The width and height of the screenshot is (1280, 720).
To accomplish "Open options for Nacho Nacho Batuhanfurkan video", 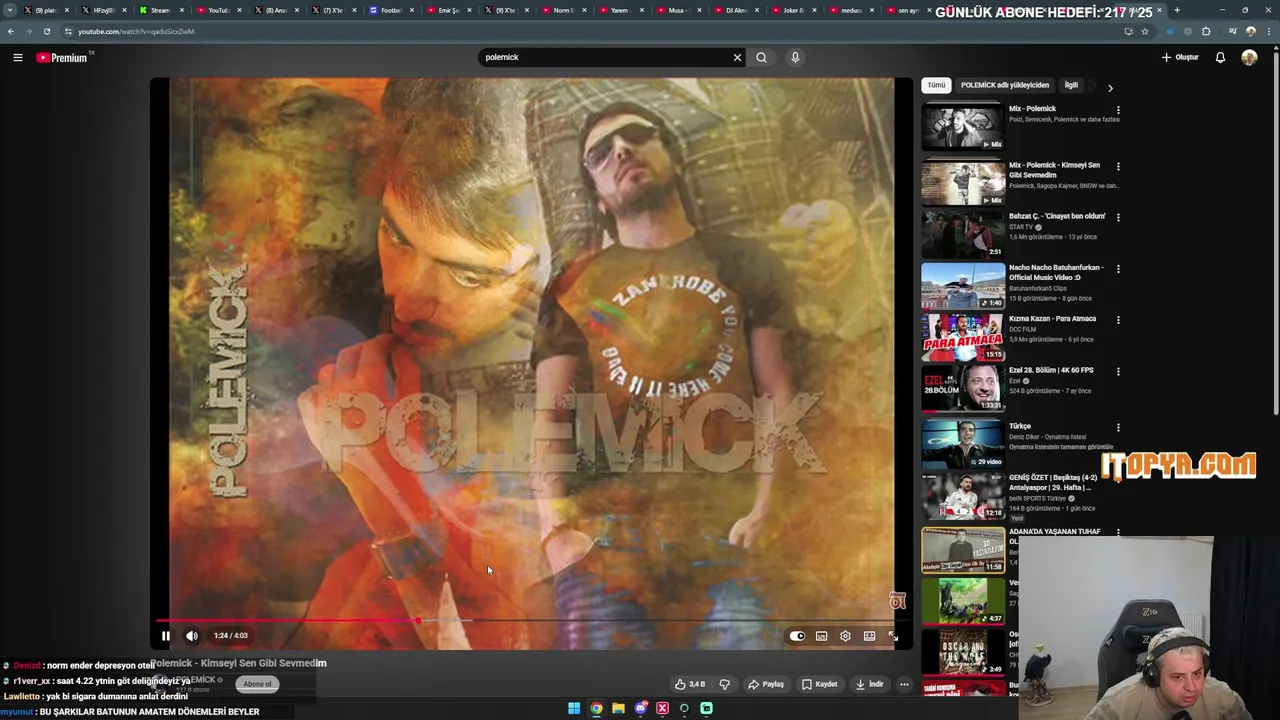I will tap(1118, 269).
